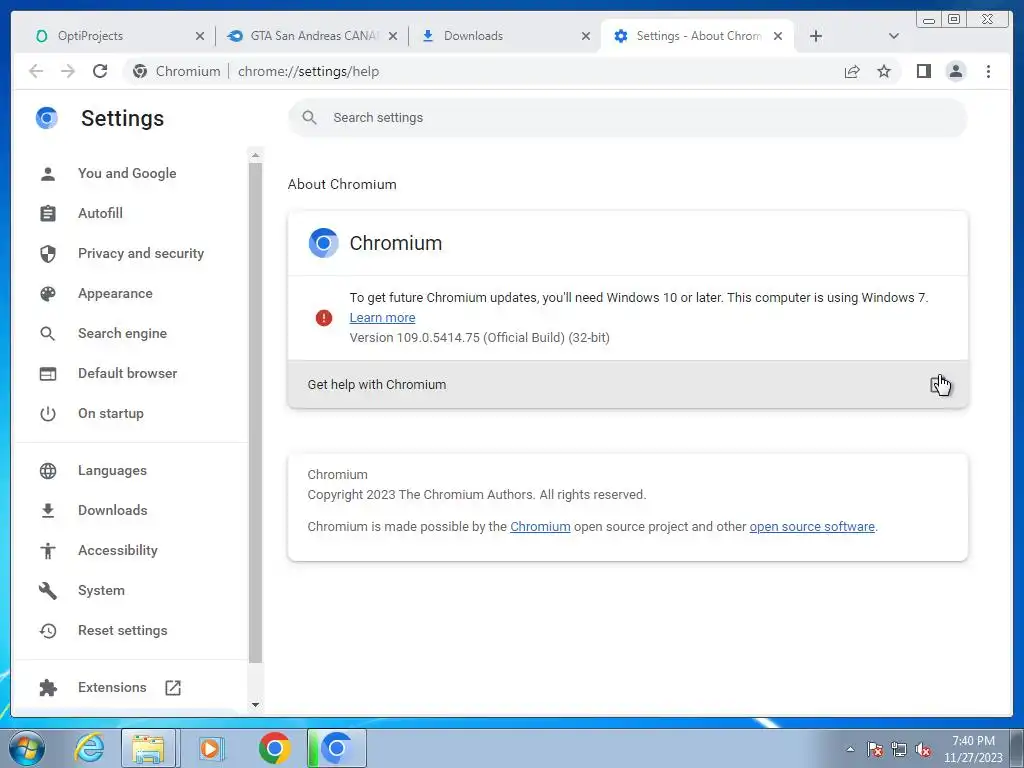The image size is (1024, 768).
Task: Click the share page icon in address bar
Action: [x=852, y=71]
